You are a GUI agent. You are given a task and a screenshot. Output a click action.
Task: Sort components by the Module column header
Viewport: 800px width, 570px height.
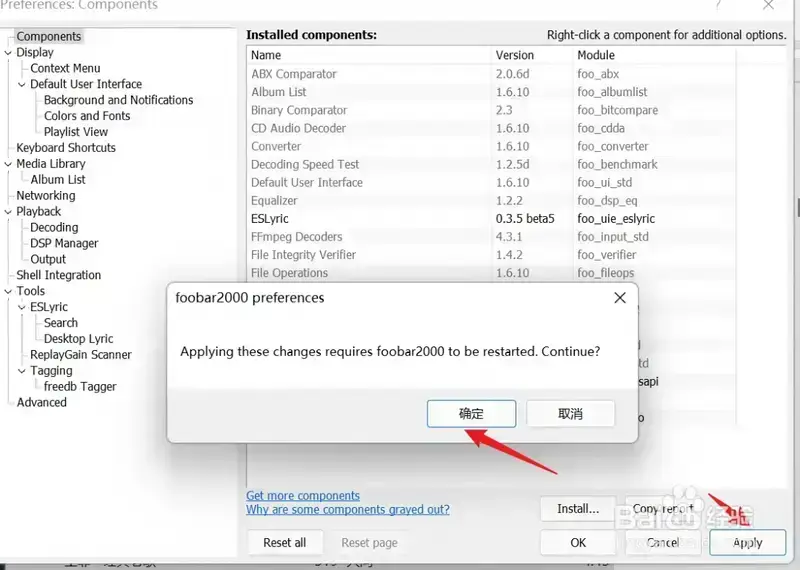596,55
